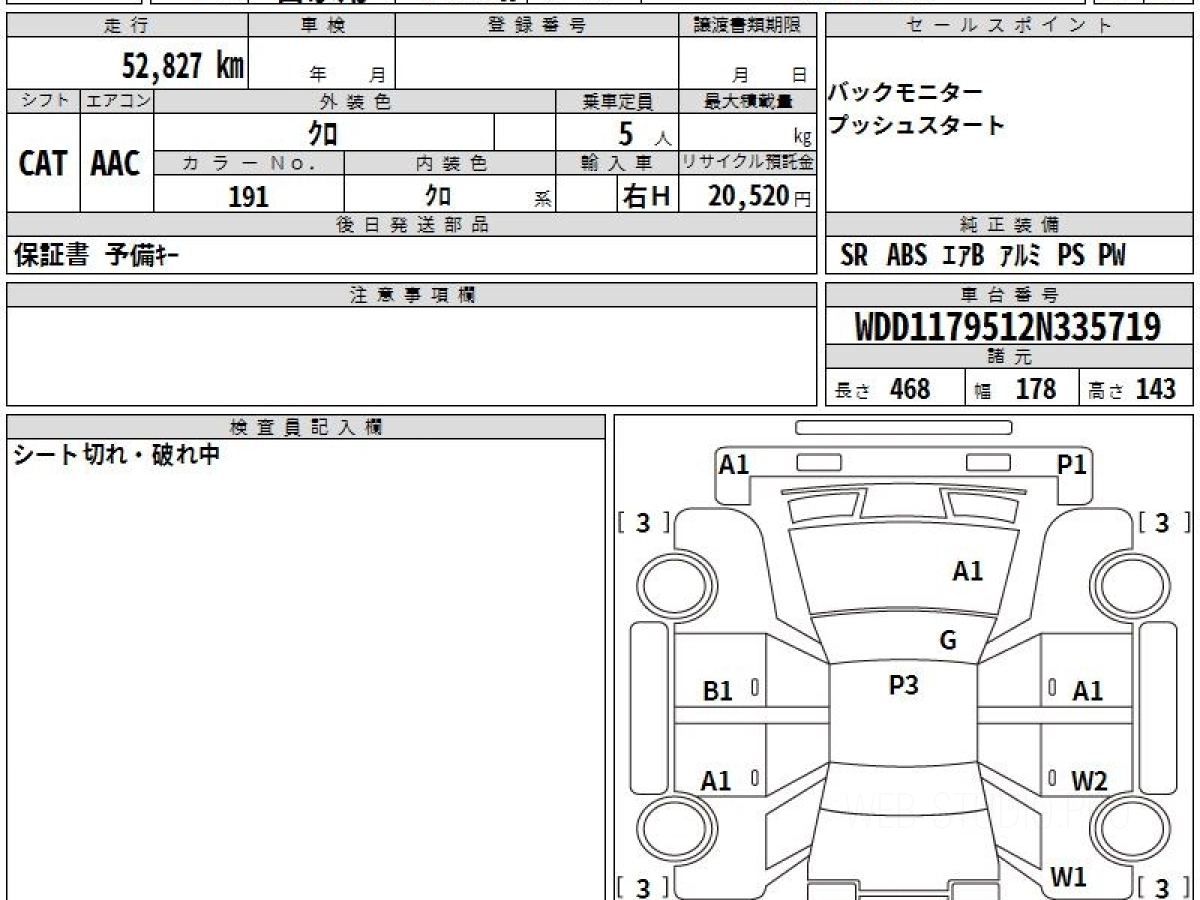
Task: Click the rear right tire rating [ 3 ]
Action: coord(1163,888)
